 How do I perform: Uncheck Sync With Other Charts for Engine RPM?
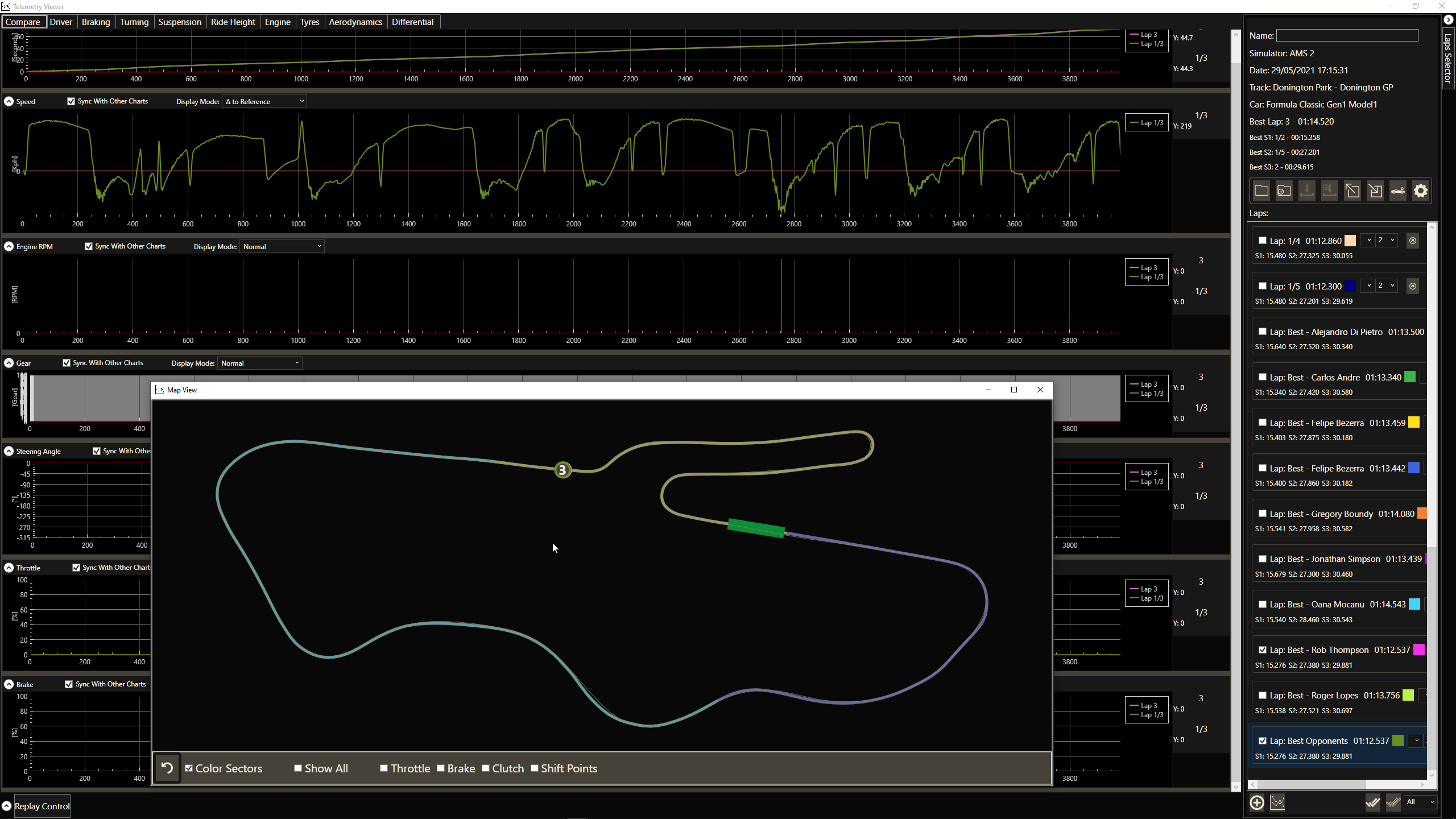(x=89, y=246)
